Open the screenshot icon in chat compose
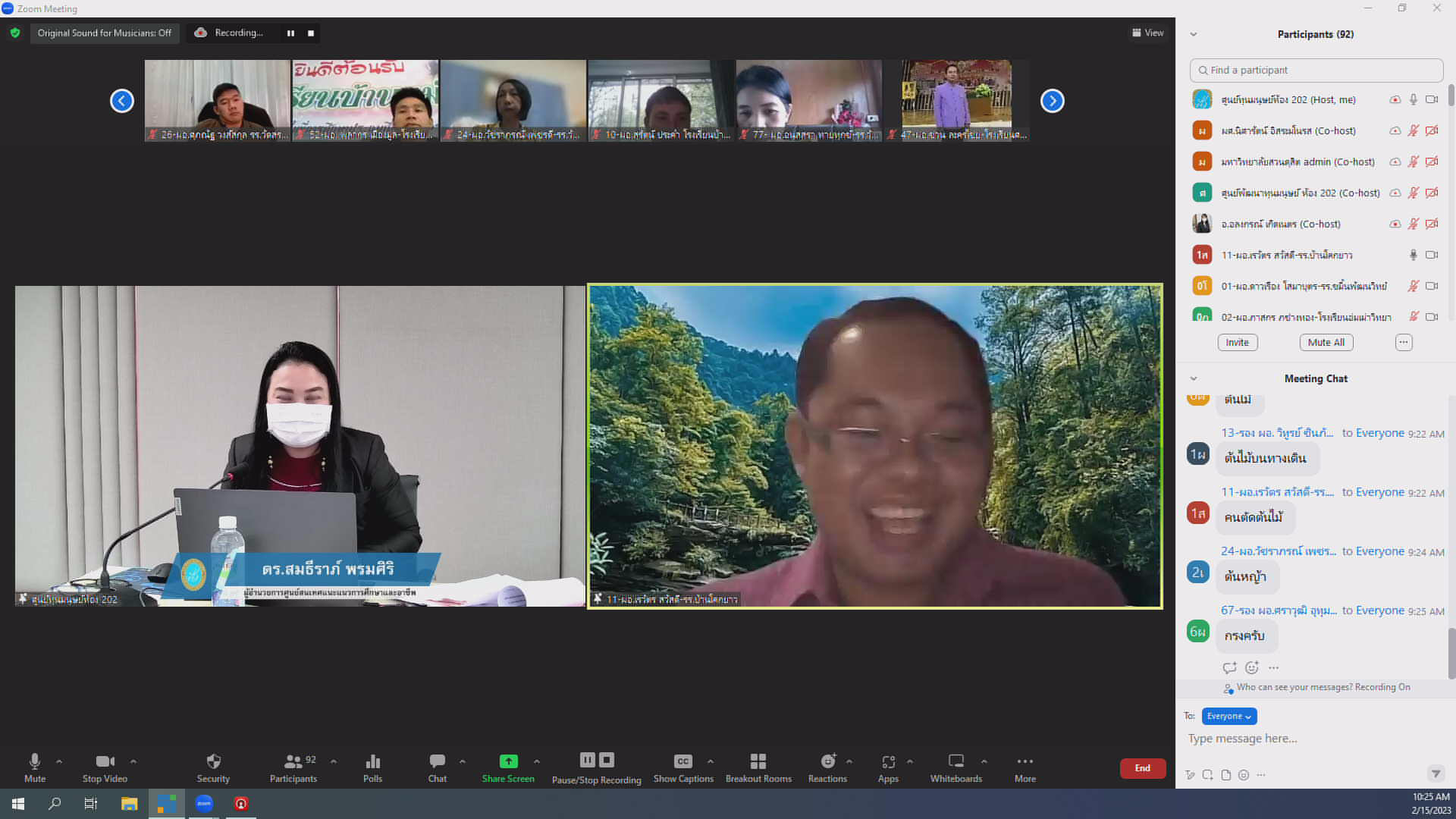 [x=1207, y=774]
